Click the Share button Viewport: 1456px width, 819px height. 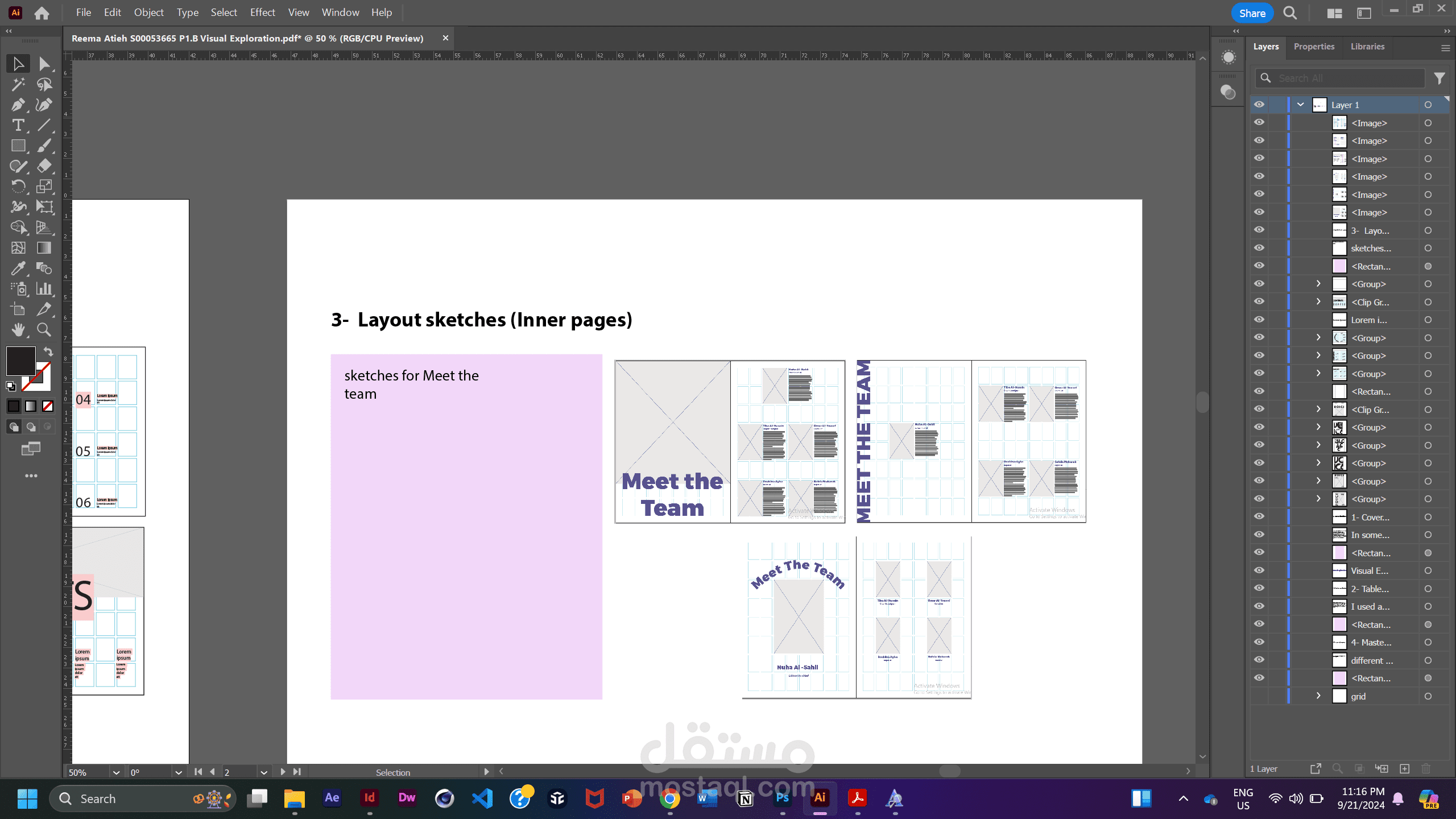(x=1252, y=13)
